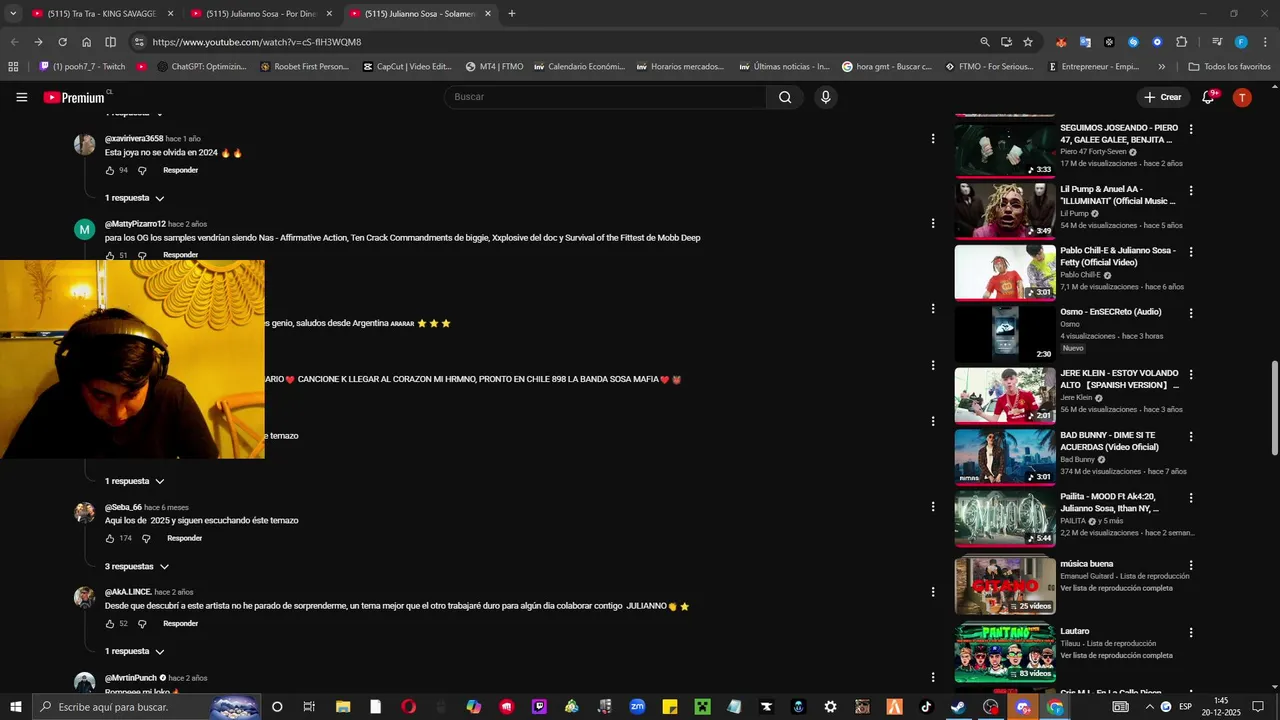Start voice search with the microphone
This screenshot has width=1280, height=720.
825,97
